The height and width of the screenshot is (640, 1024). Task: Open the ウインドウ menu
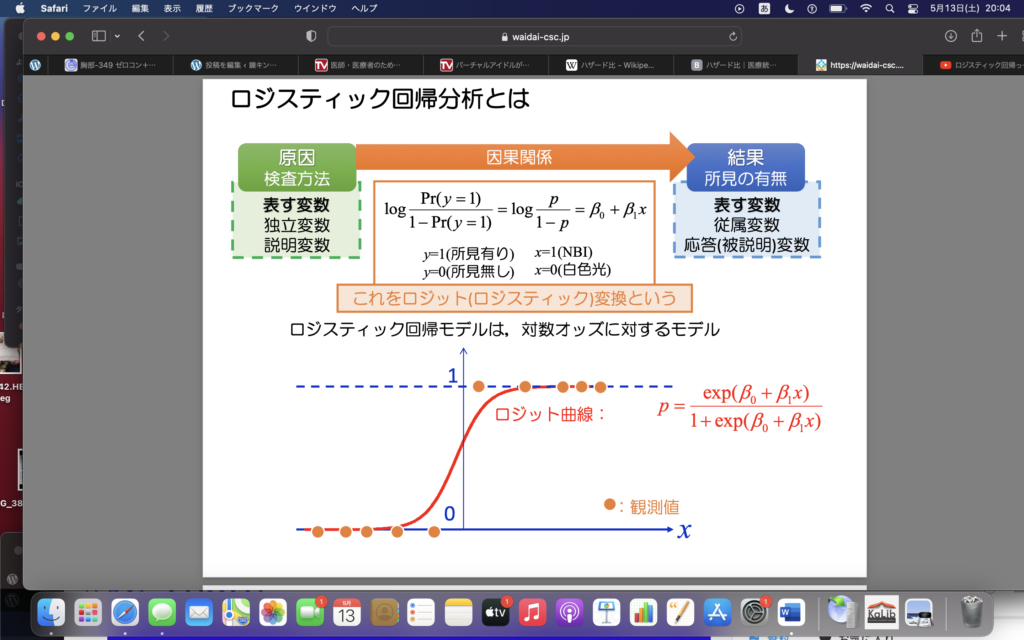coord(315,8)
